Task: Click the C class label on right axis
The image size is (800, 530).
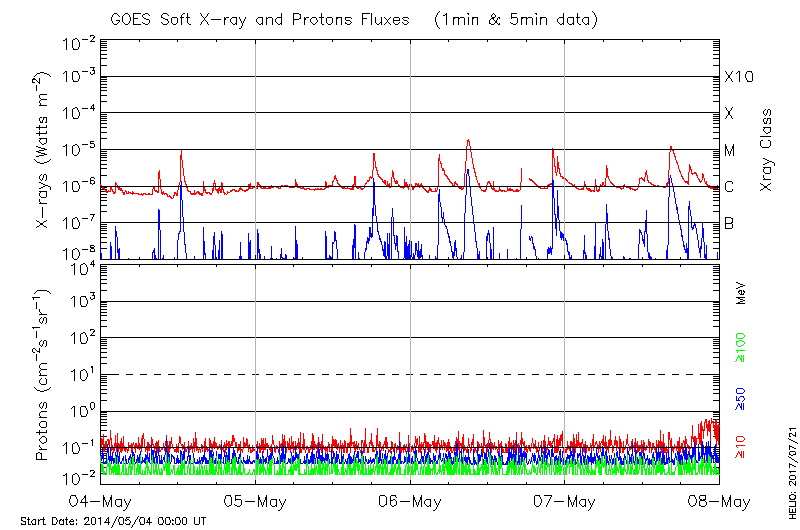Action: click(x=729, y=187)
